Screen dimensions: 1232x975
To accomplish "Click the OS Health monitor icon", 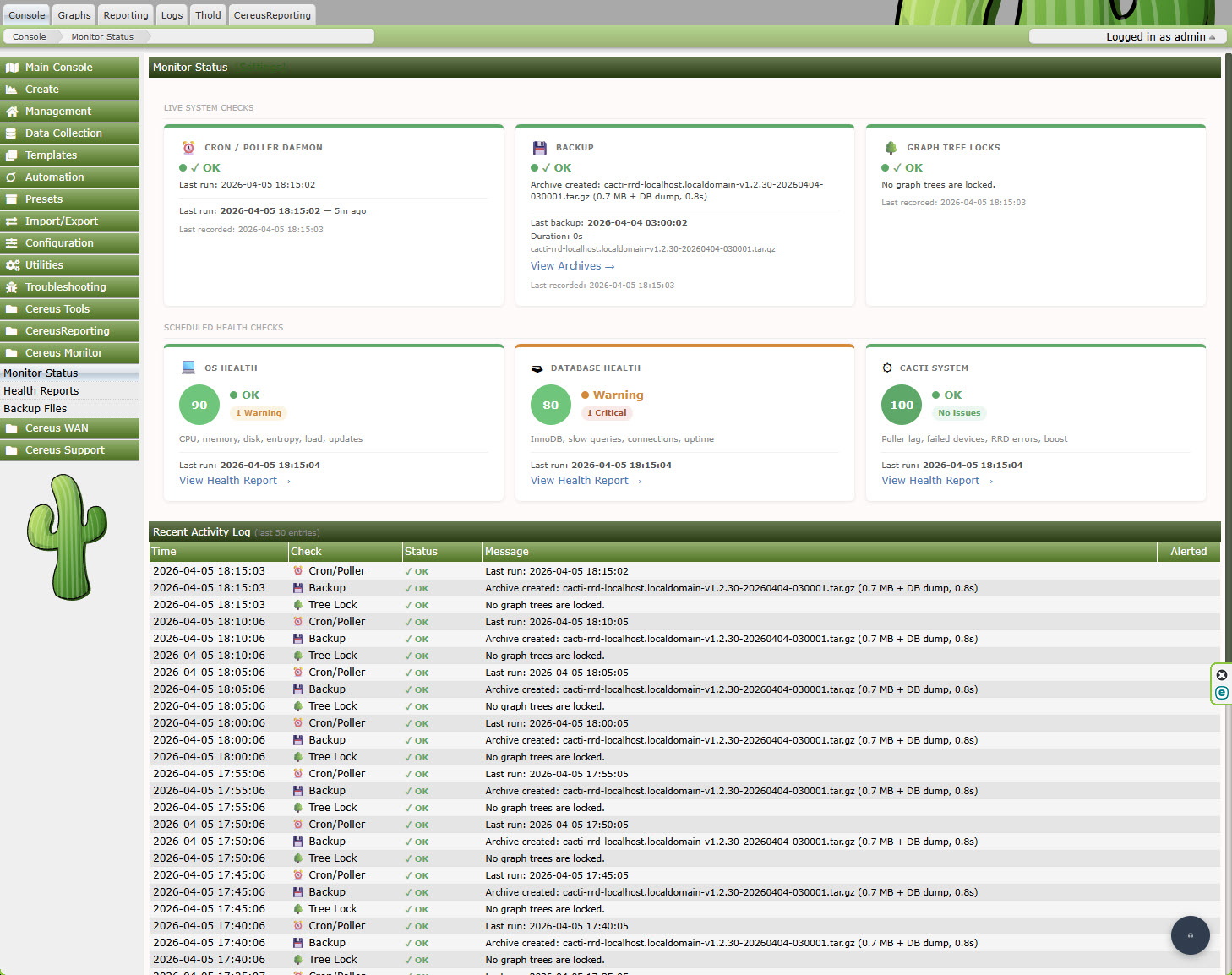I will (x=188, y=368).
